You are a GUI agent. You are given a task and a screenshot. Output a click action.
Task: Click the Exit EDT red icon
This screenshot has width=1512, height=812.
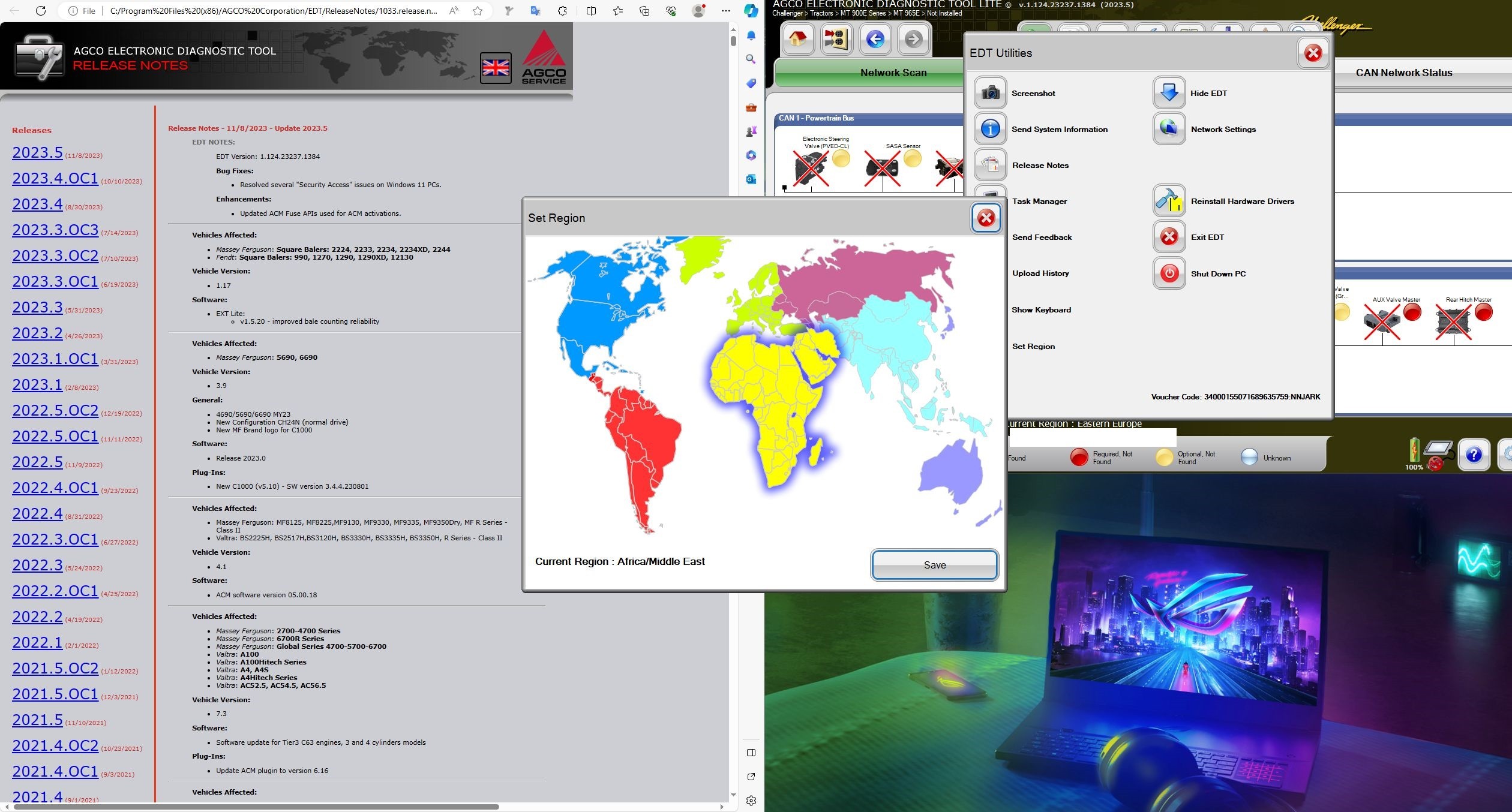[1169, 237]
